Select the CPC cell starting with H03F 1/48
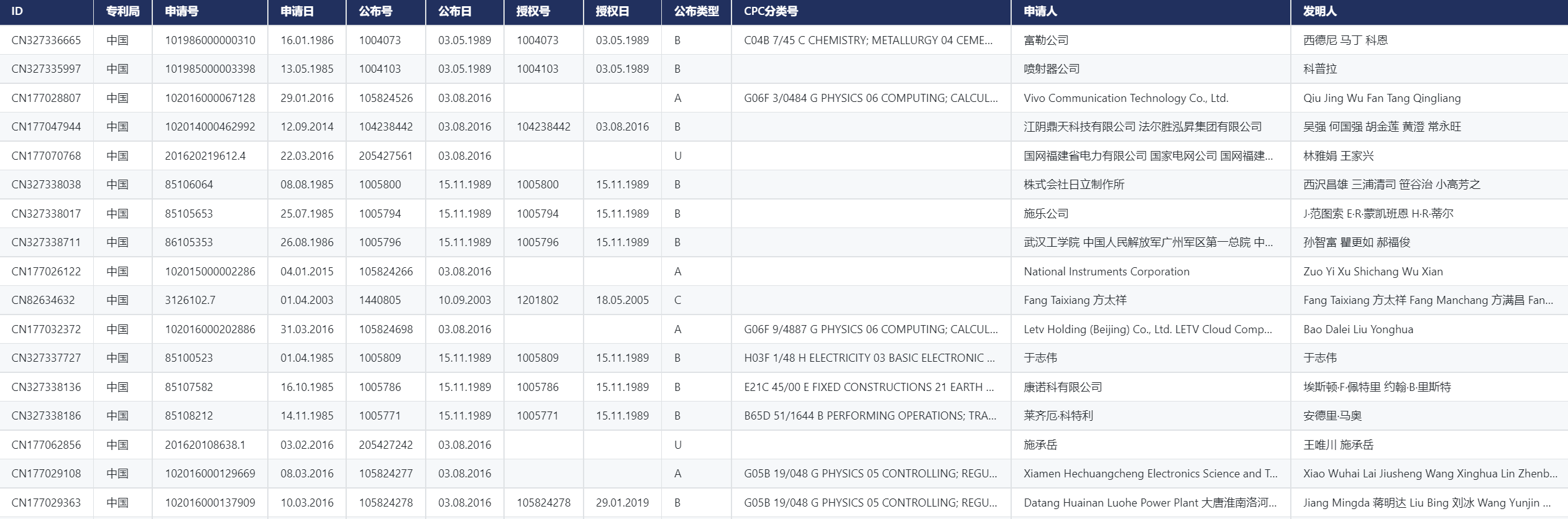Image resolution: width=1568 pixels, height=519 pixels. (869, 358)
